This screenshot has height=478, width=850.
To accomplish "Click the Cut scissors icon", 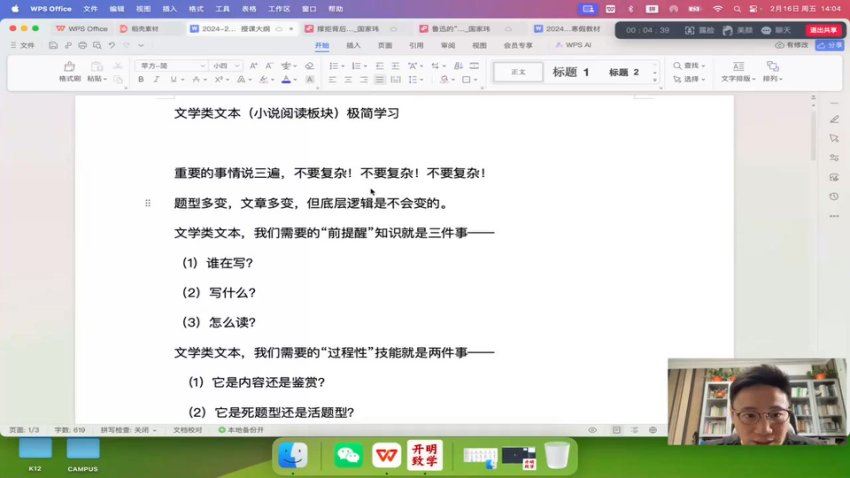I will [118, 66].
